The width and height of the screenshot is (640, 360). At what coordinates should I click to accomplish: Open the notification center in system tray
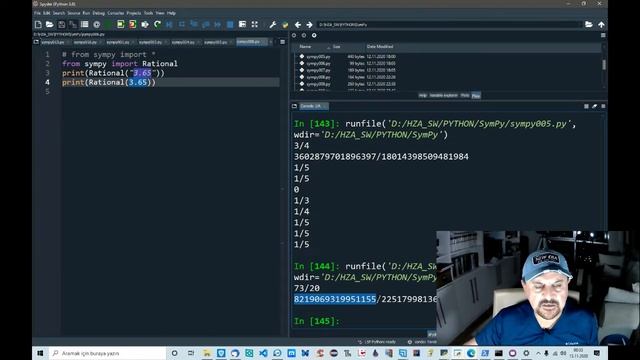597,353
